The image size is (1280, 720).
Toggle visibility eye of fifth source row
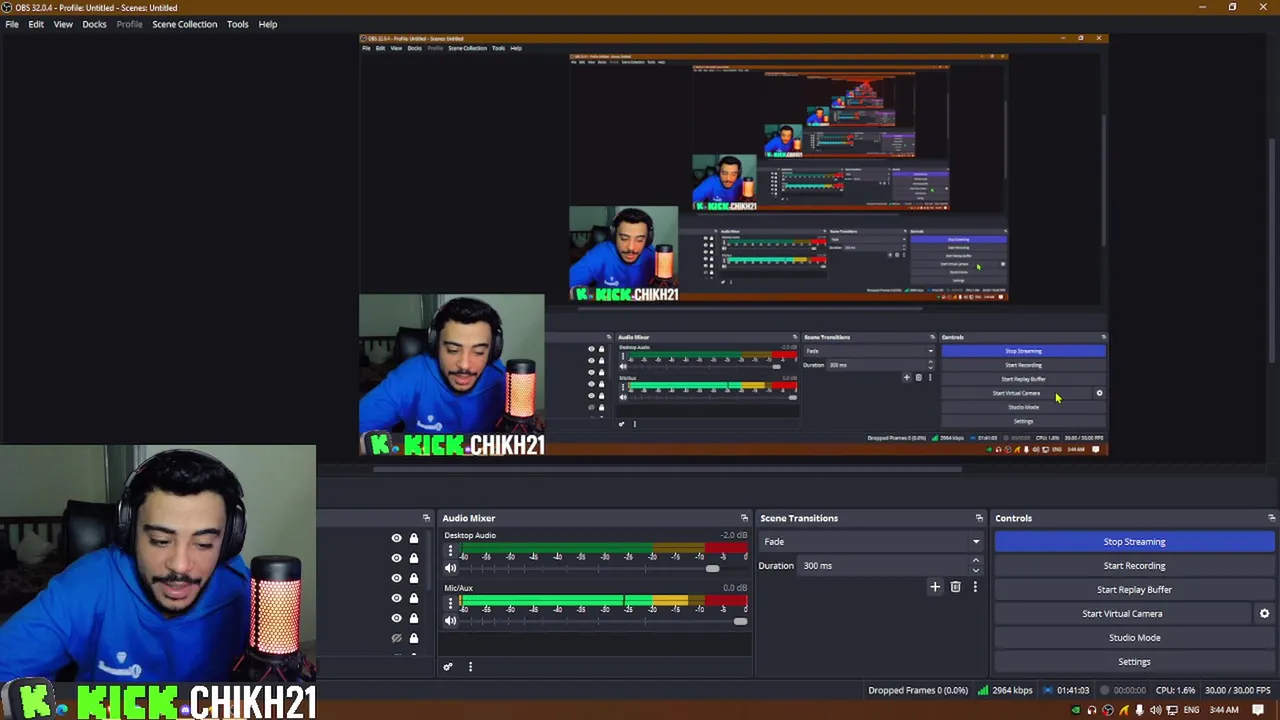396,618
